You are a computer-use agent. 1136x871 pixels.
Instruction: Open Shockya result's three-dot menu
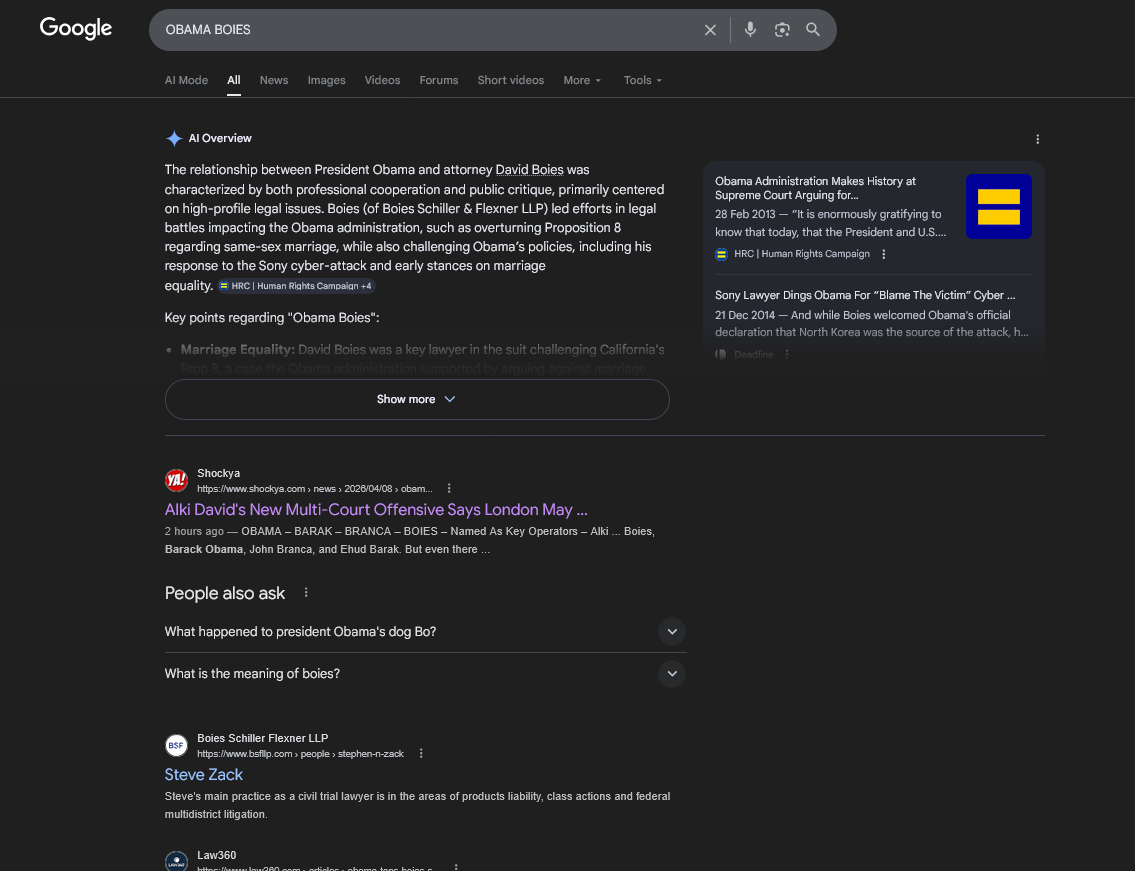click(449, 488)
